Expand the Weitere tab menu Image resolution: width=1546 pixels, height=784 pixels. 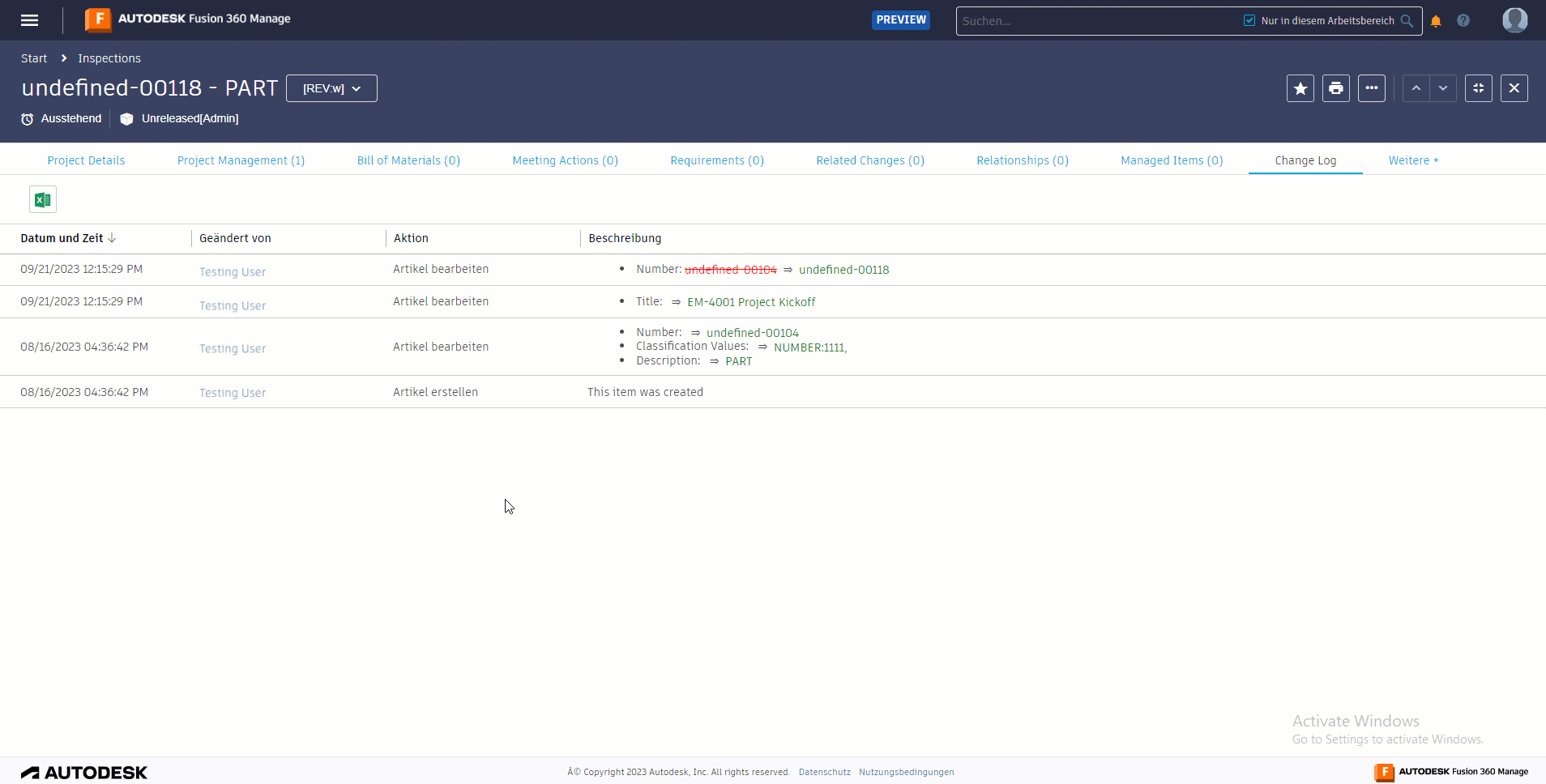click(1413, 160)
